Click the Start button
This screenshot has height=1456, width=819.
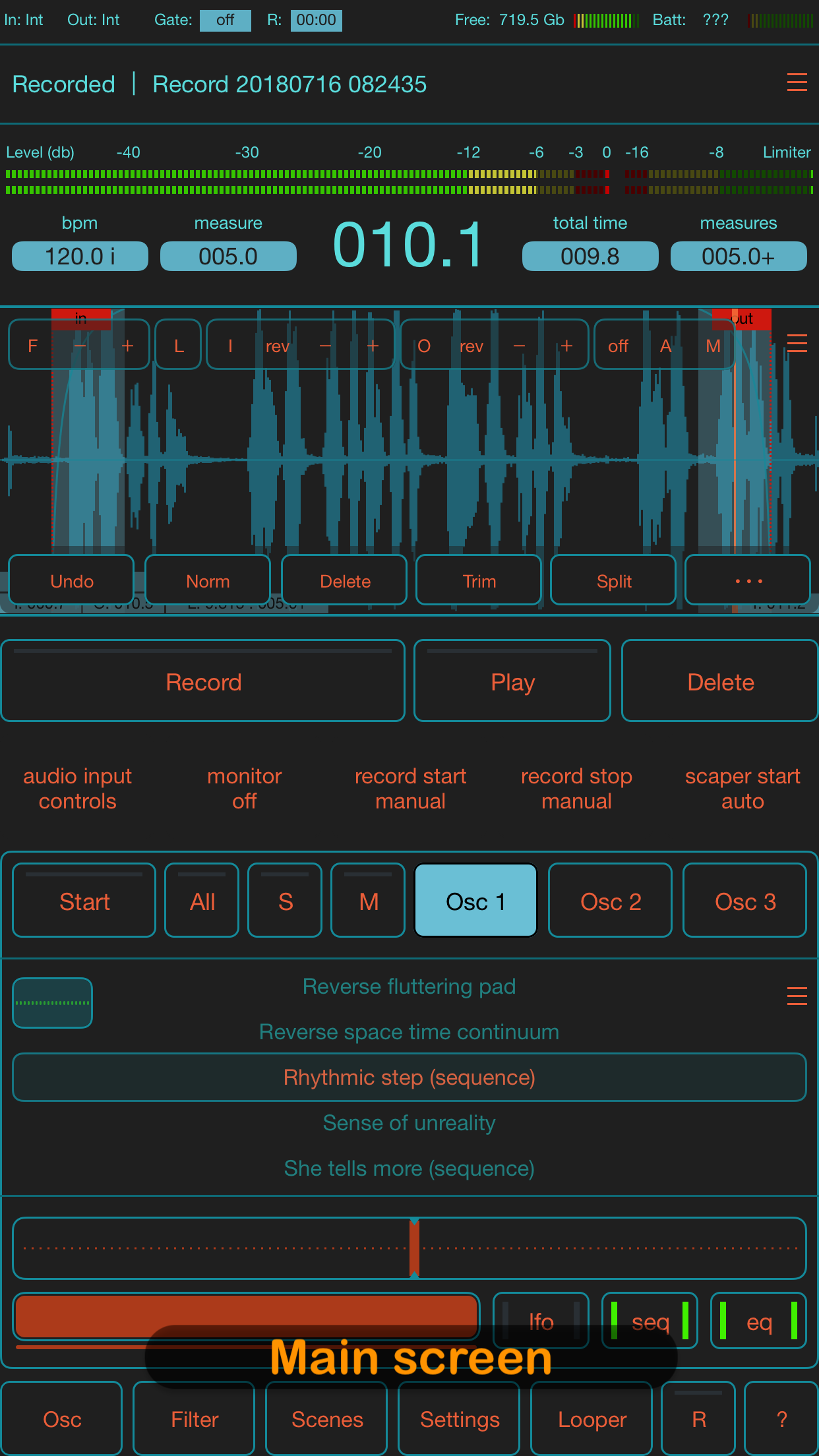(x=84, y=901)
